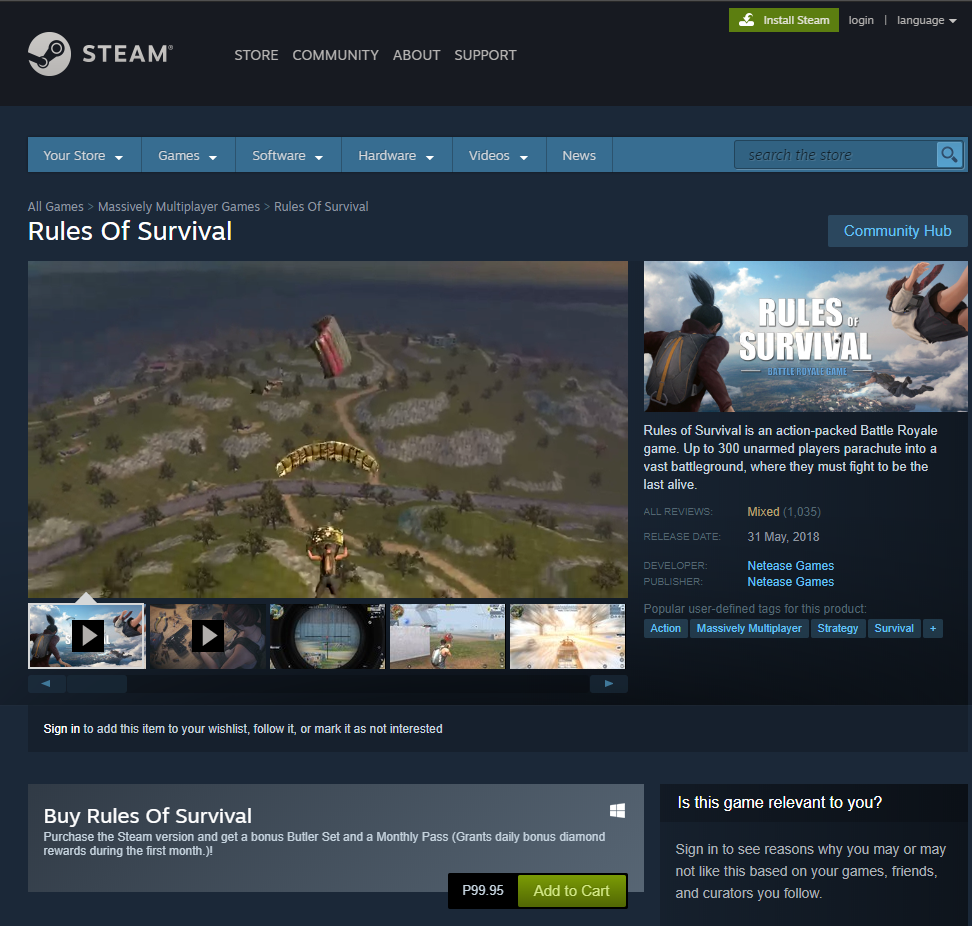Click the Windows platform icon
Image resolution: width=972 pixels, height=926 pixels.
(x=617, y=811)
